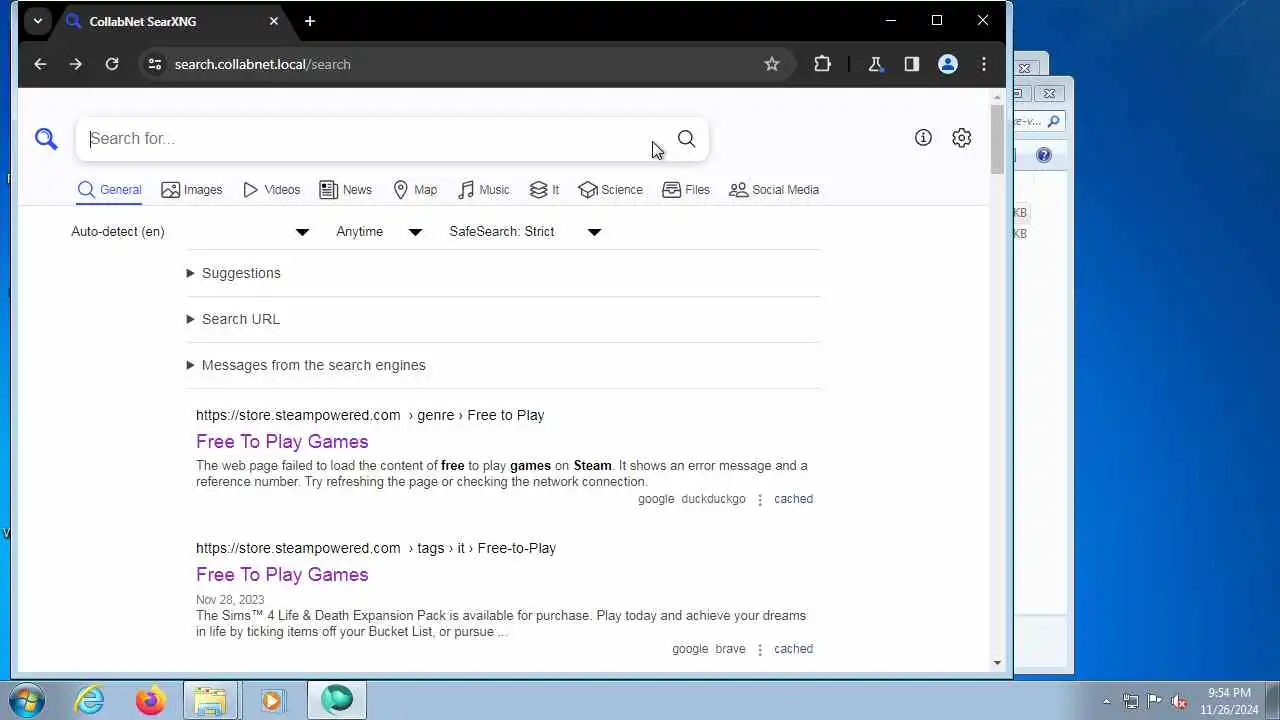Click the SearXNG magnifier logo
Screen dimensions: 1280x720
(46, 139)
